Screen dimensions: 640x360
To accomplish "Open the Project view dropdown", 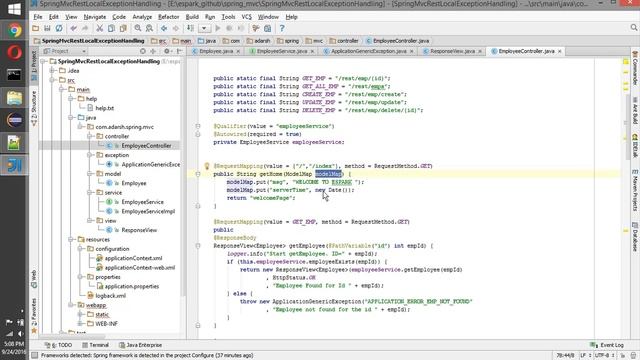I will coord(65,51).
